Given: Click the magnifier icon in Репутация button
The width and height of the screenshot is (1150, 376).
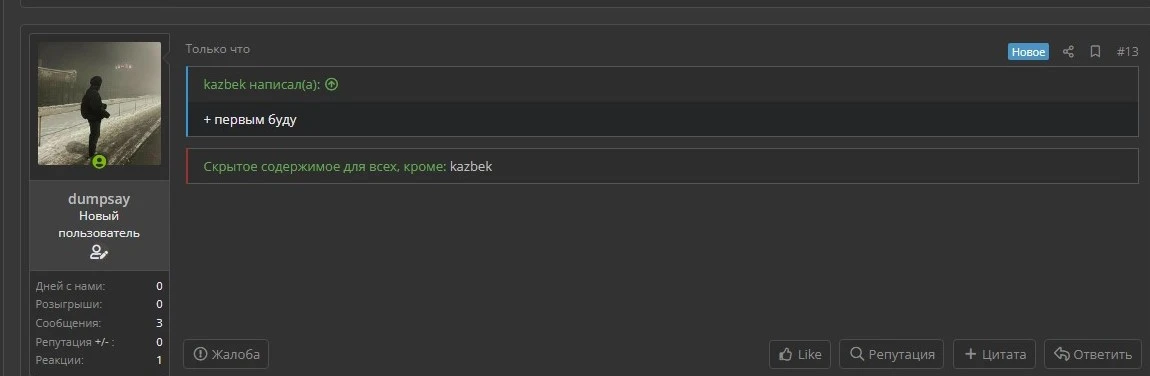Looking at the screenshot, I should pos(857,355).
